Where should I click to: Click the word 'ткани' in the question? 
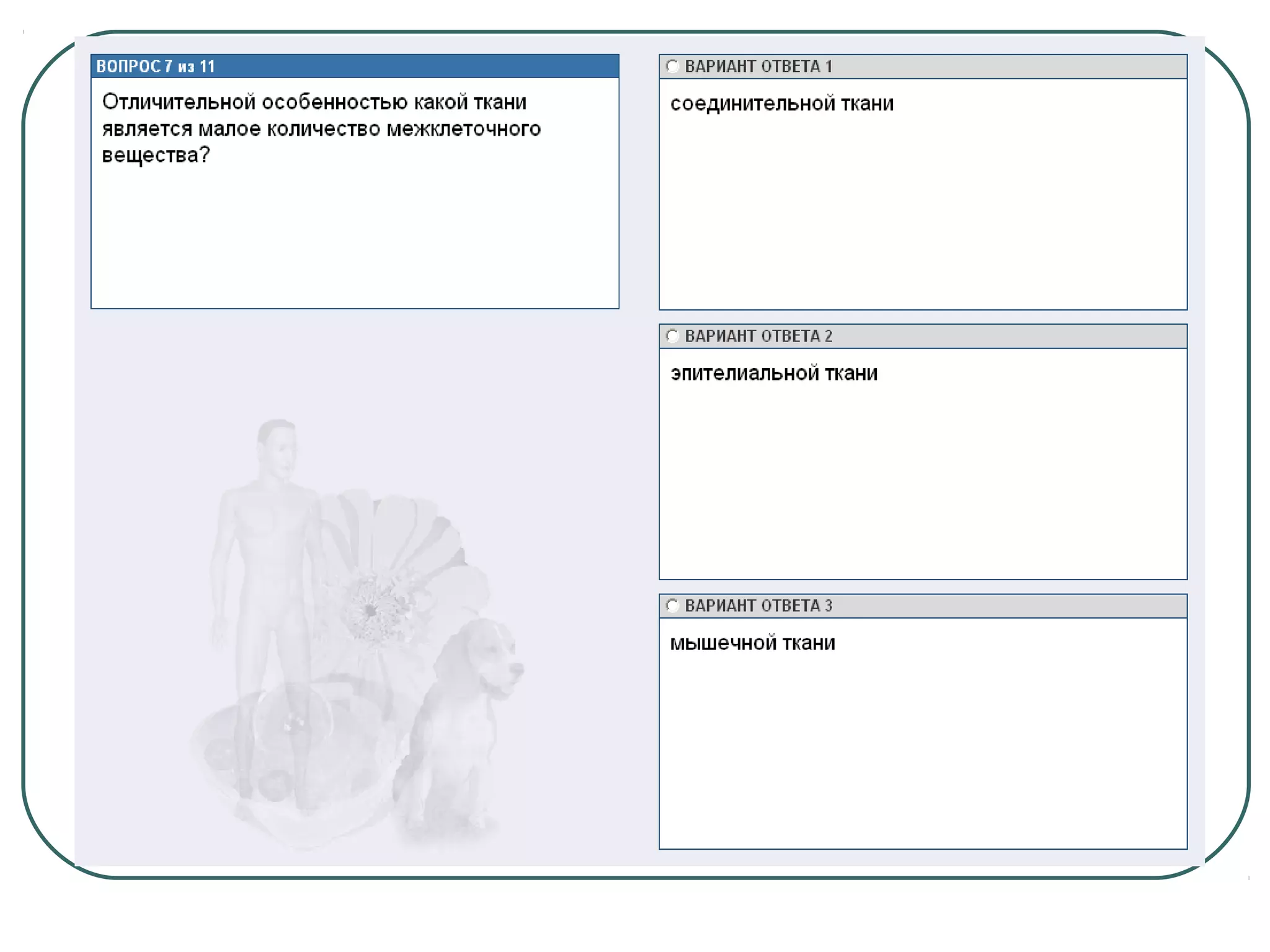tap(500, 102)
